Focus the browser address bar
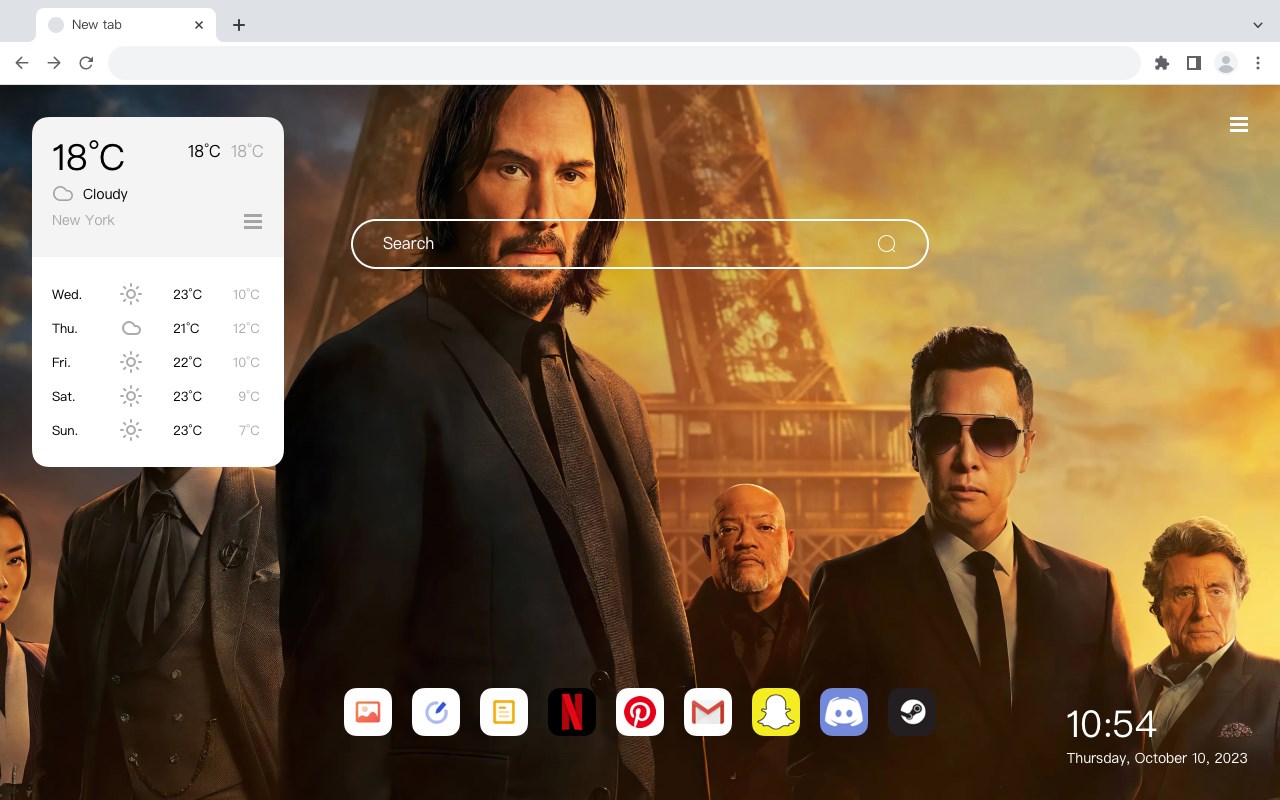 click(624, 63)
